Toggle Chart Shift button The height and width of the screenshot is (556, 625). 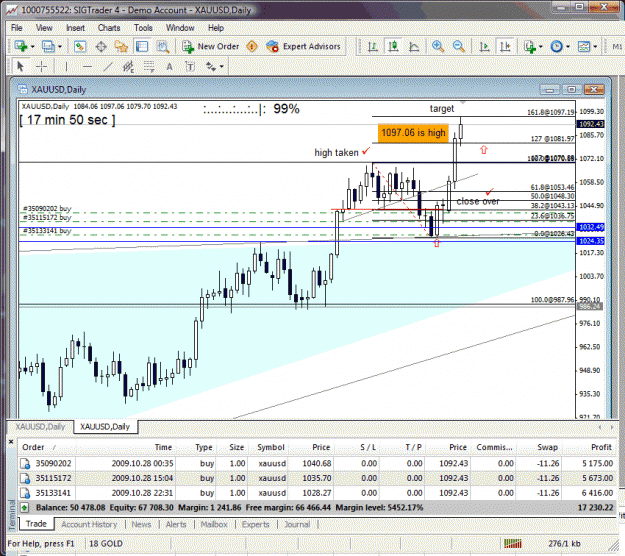pyautogui.click(x=505, y=47)
